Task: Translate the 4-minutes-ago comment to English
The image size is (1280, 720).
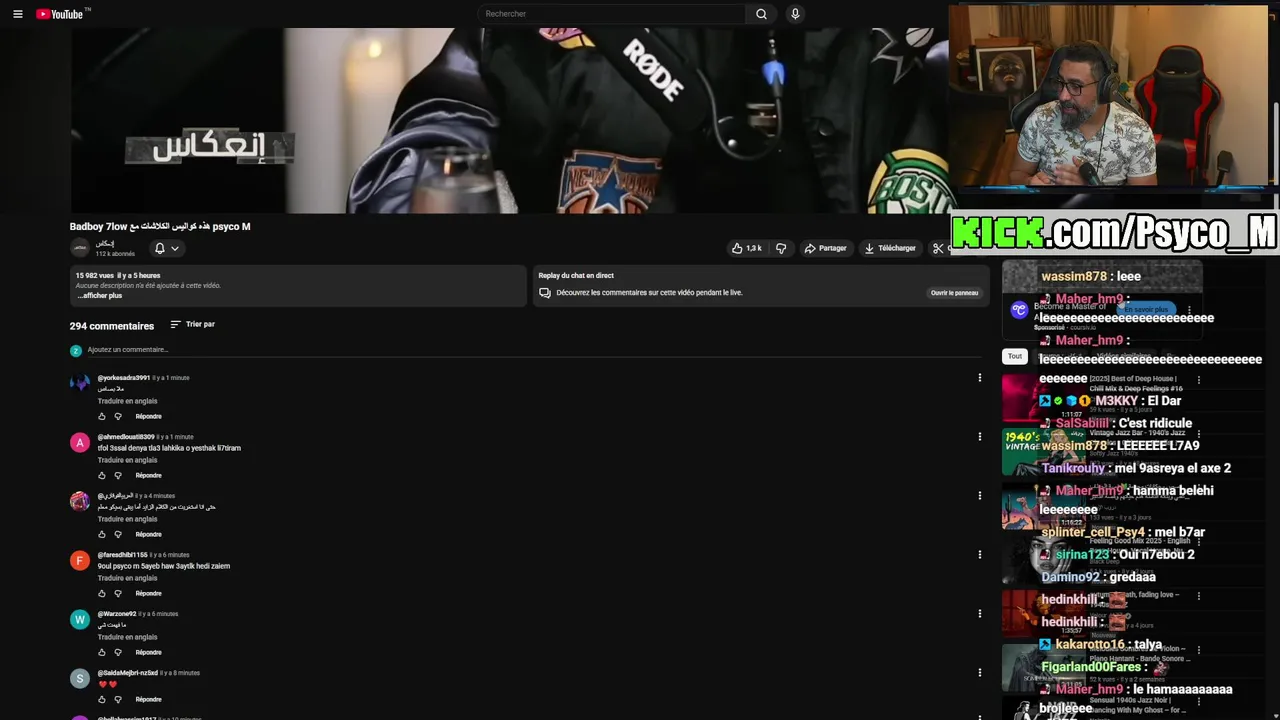Action: pos(127,519)
